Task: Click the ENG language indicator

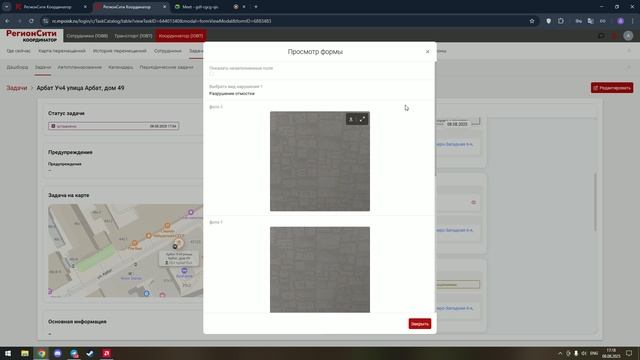Action: click(x=594, y=353)
